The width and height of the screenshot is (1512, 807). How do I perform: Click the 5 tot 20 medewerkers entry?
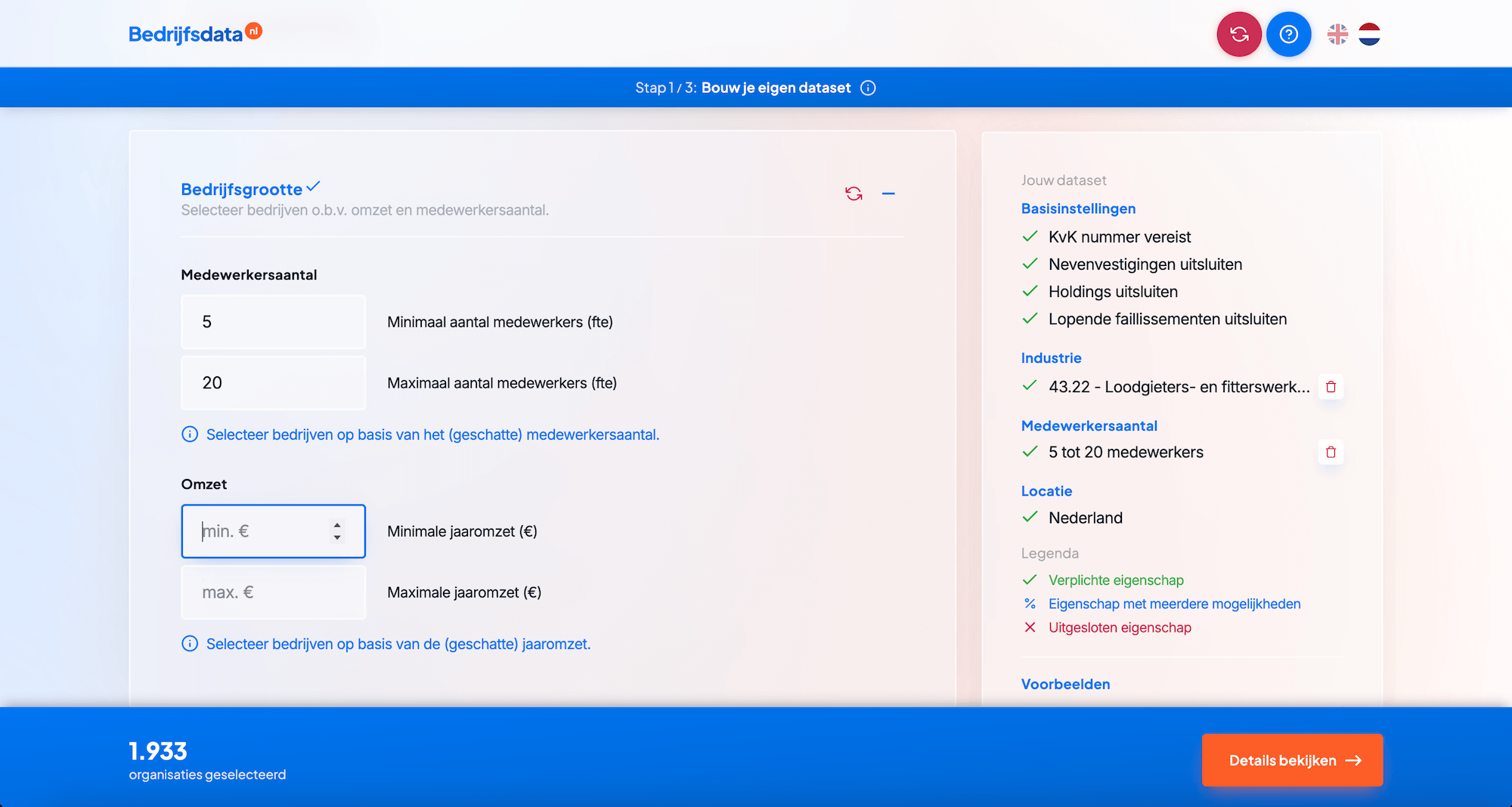(x=1126, y=452)
